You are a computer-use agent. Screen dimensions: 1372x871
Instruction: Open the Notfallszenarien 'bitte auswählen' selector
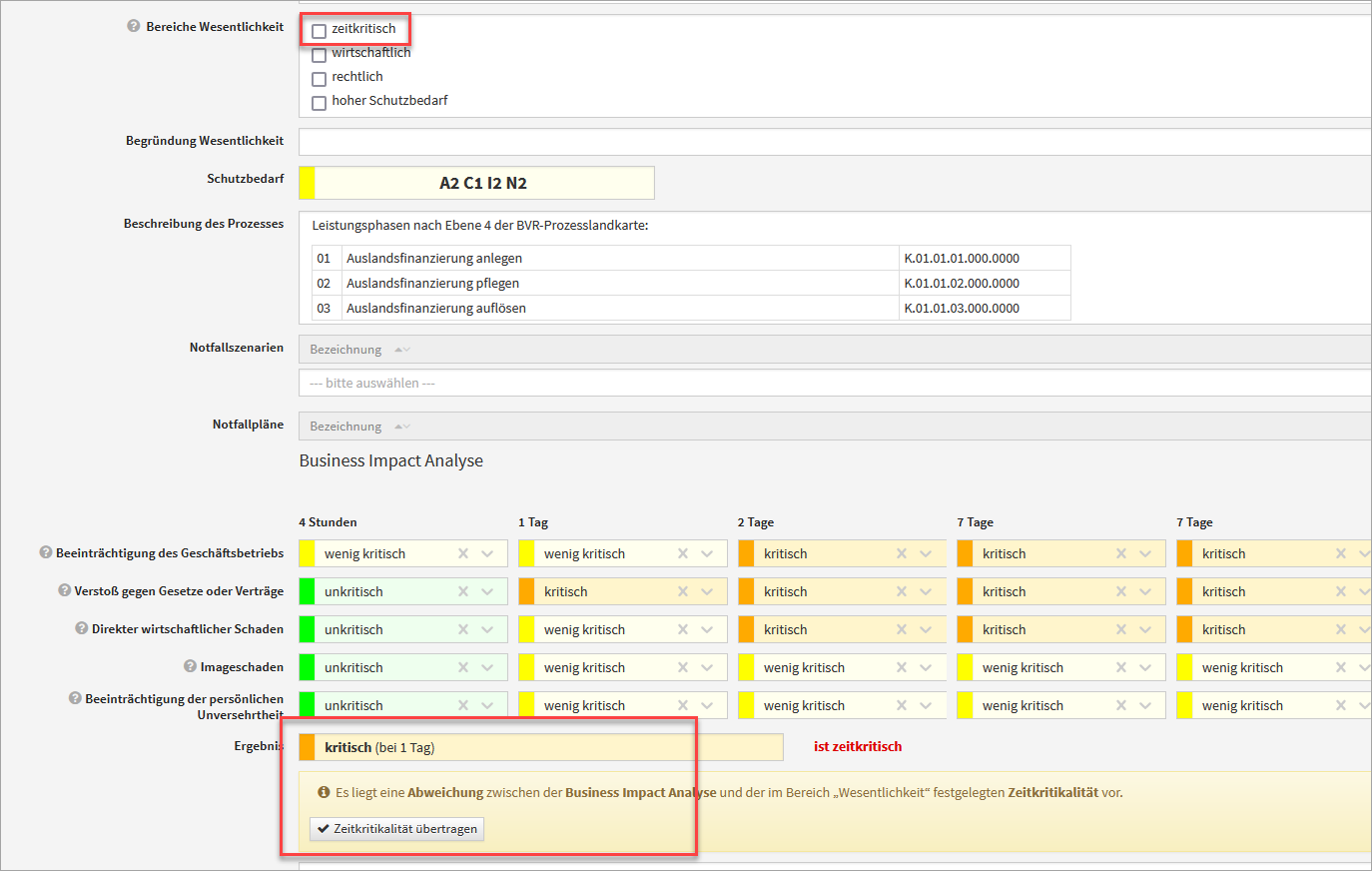[x=834, y=383]
